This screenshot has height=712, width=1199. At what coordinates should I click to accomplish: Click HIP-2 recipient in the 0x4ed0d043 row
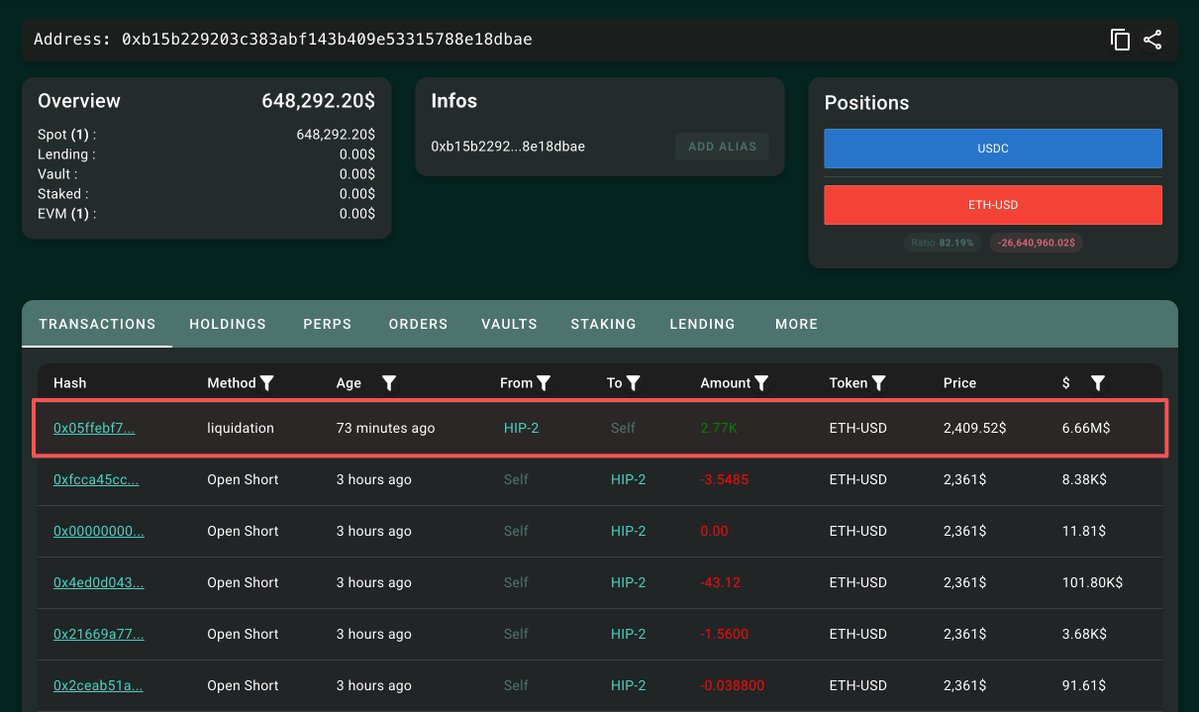coord(628,582)
